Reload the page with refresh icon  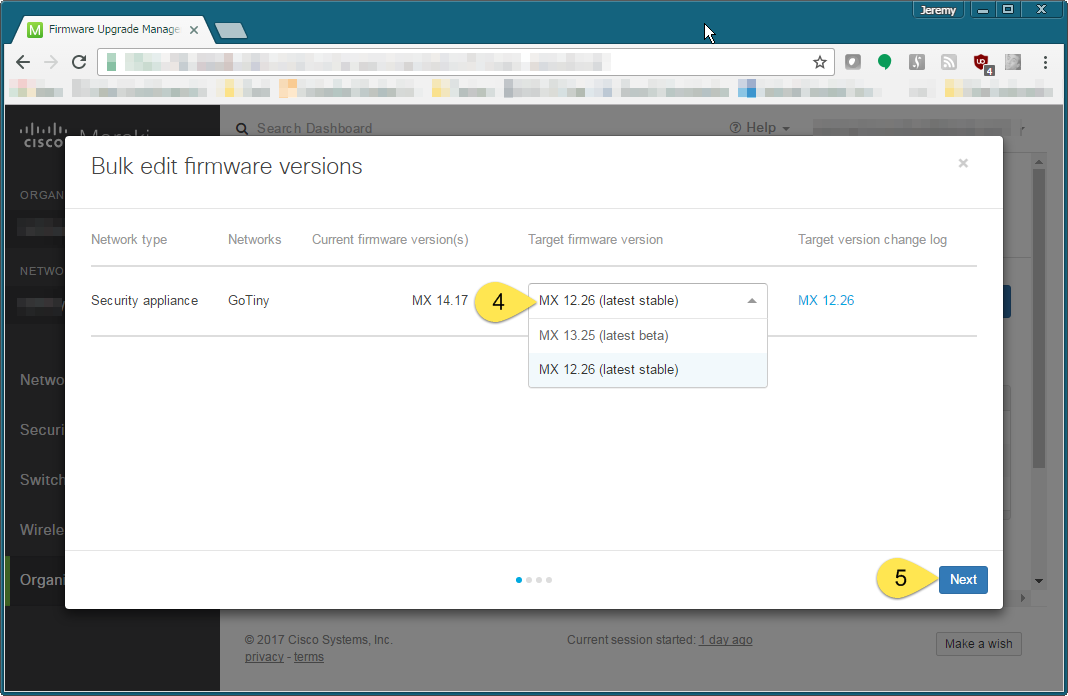pos(79,62)
